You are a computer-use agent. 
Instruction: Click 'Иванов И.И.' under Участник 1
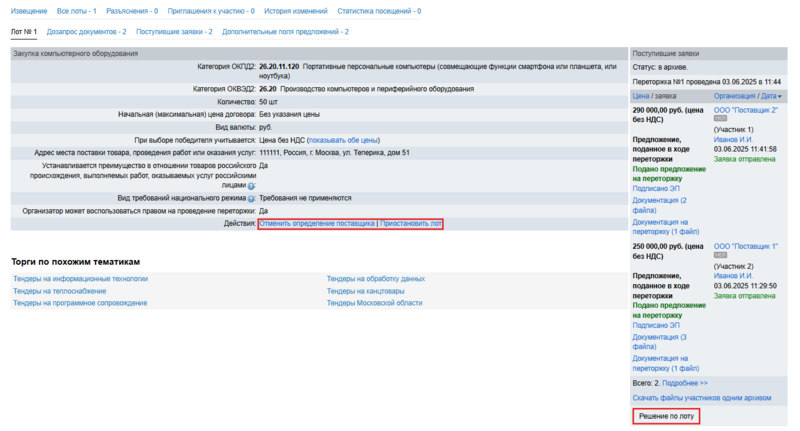733,139
